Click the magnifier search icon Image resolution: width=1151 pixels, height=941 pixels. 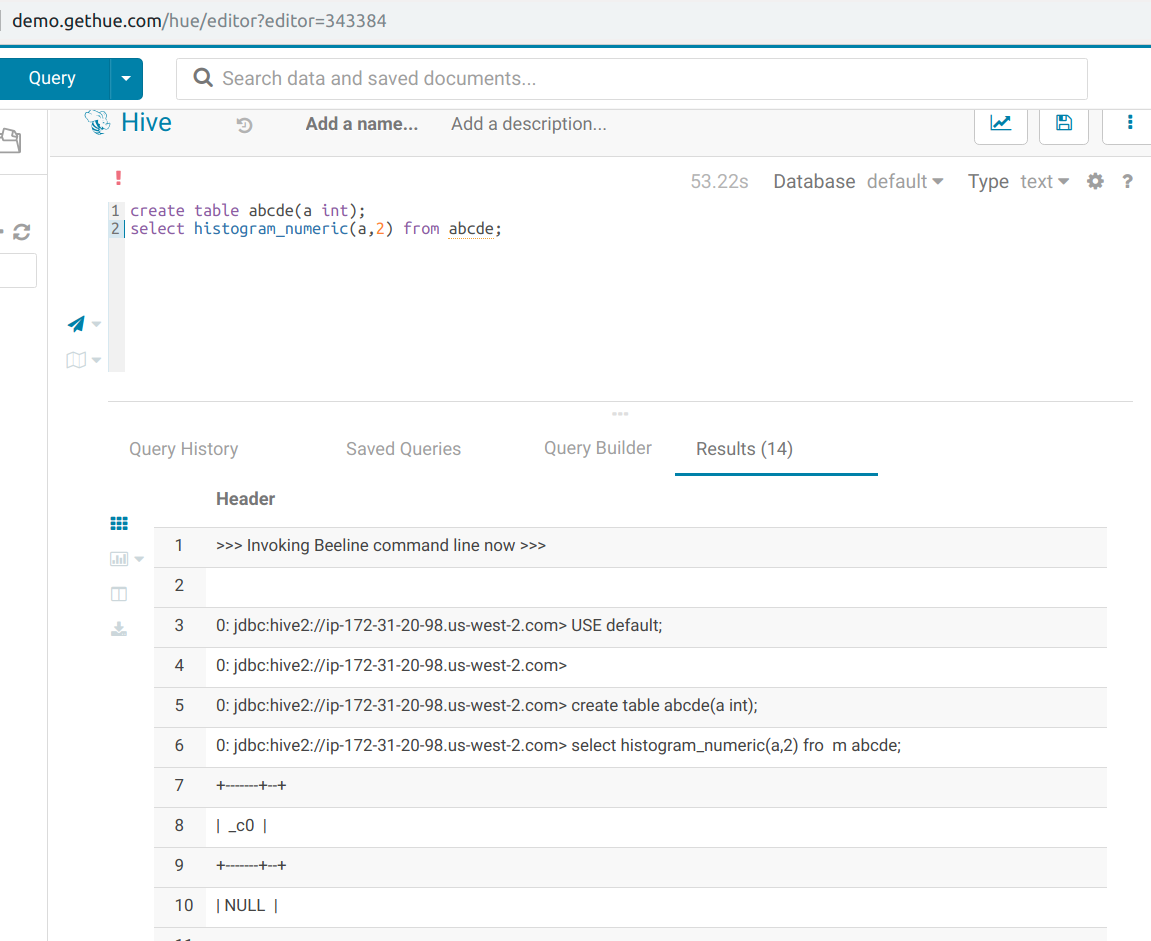click(x=203, y=78)
